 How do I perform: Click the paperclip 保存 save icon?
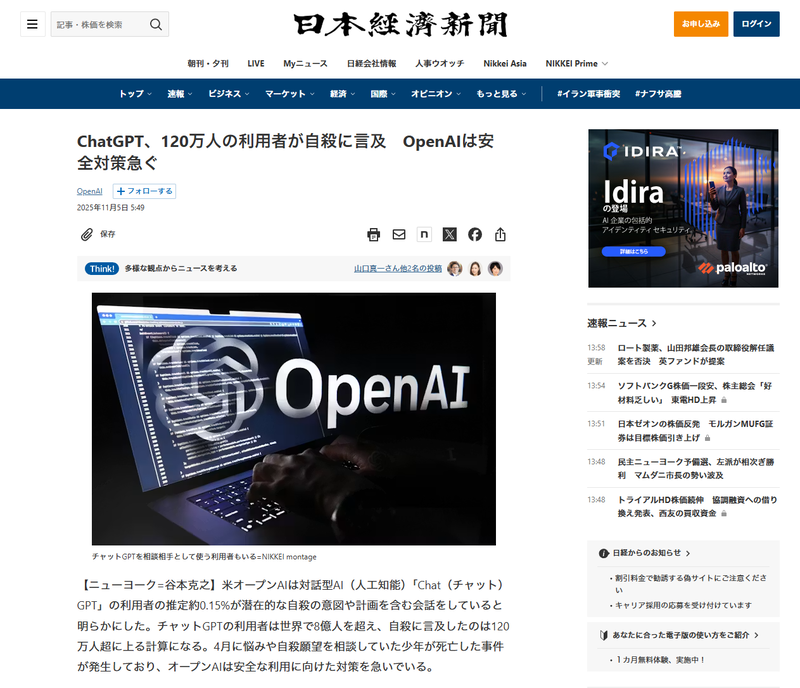tap(87, 234)
